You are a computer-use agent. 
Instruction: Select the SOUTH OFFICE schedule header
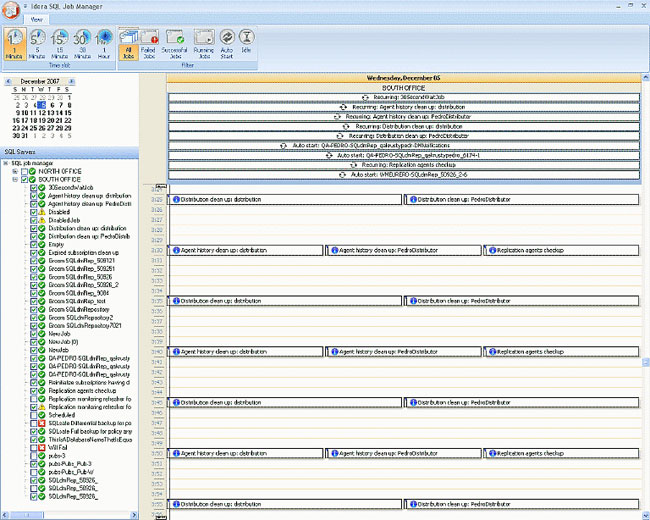pos(403,88)
